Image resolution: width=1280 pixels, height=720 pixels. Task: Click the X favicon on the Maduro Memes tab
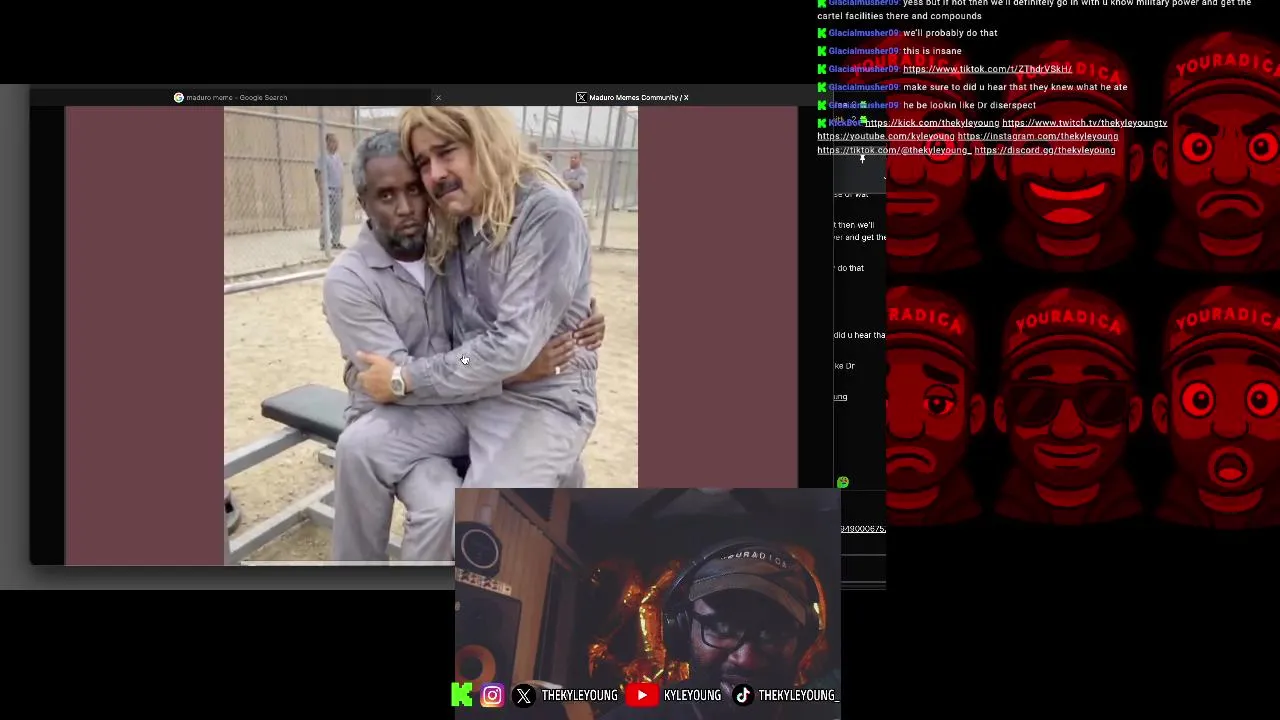pos(581,97)
